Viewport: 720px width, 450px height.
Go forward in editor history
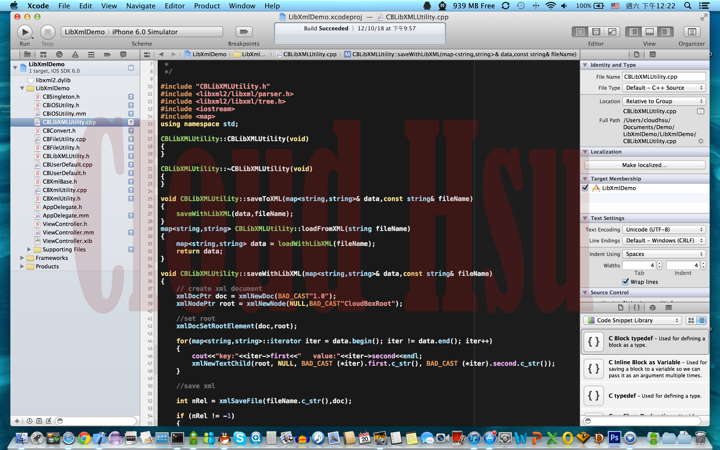coord(173,54)
